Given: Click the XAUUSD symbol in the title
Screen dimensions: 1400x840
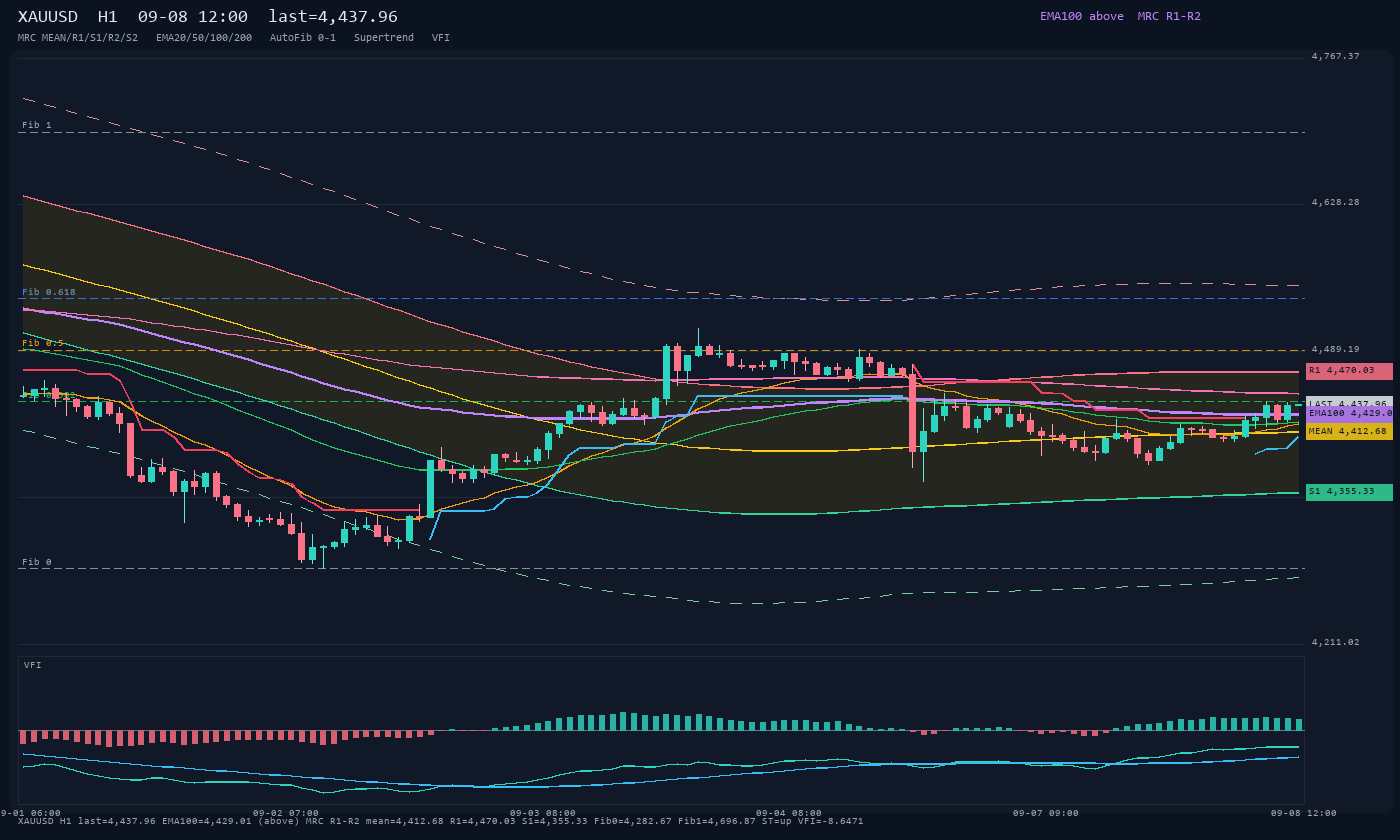Looking at the screenshot, I should (x=48, y=17).
